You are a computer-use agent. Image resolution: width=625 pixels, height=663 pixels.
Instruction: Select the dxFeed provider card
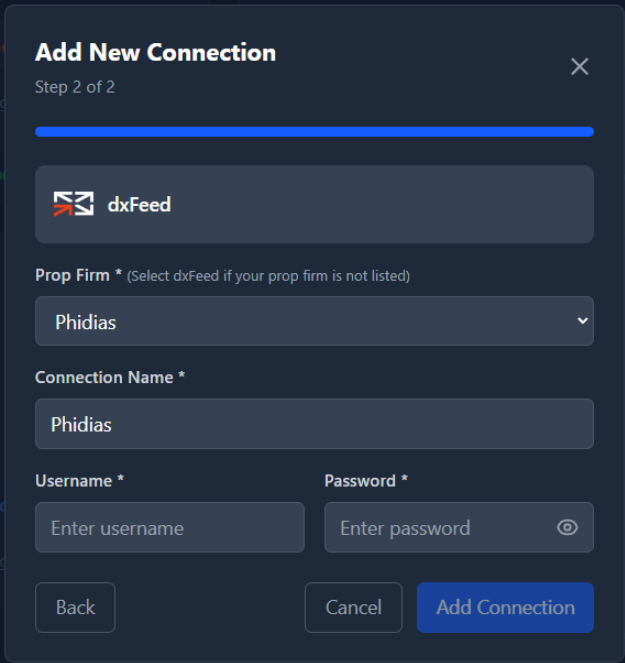tap(314, 204)
